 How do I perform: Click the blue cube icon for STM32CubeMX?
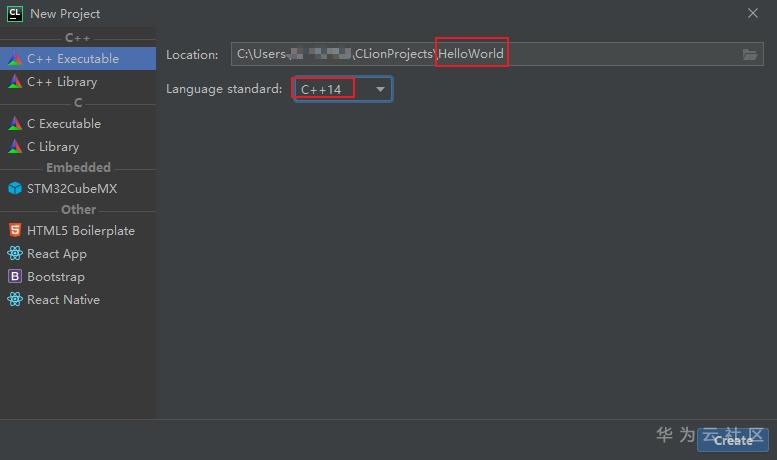(x=15, y=188)
